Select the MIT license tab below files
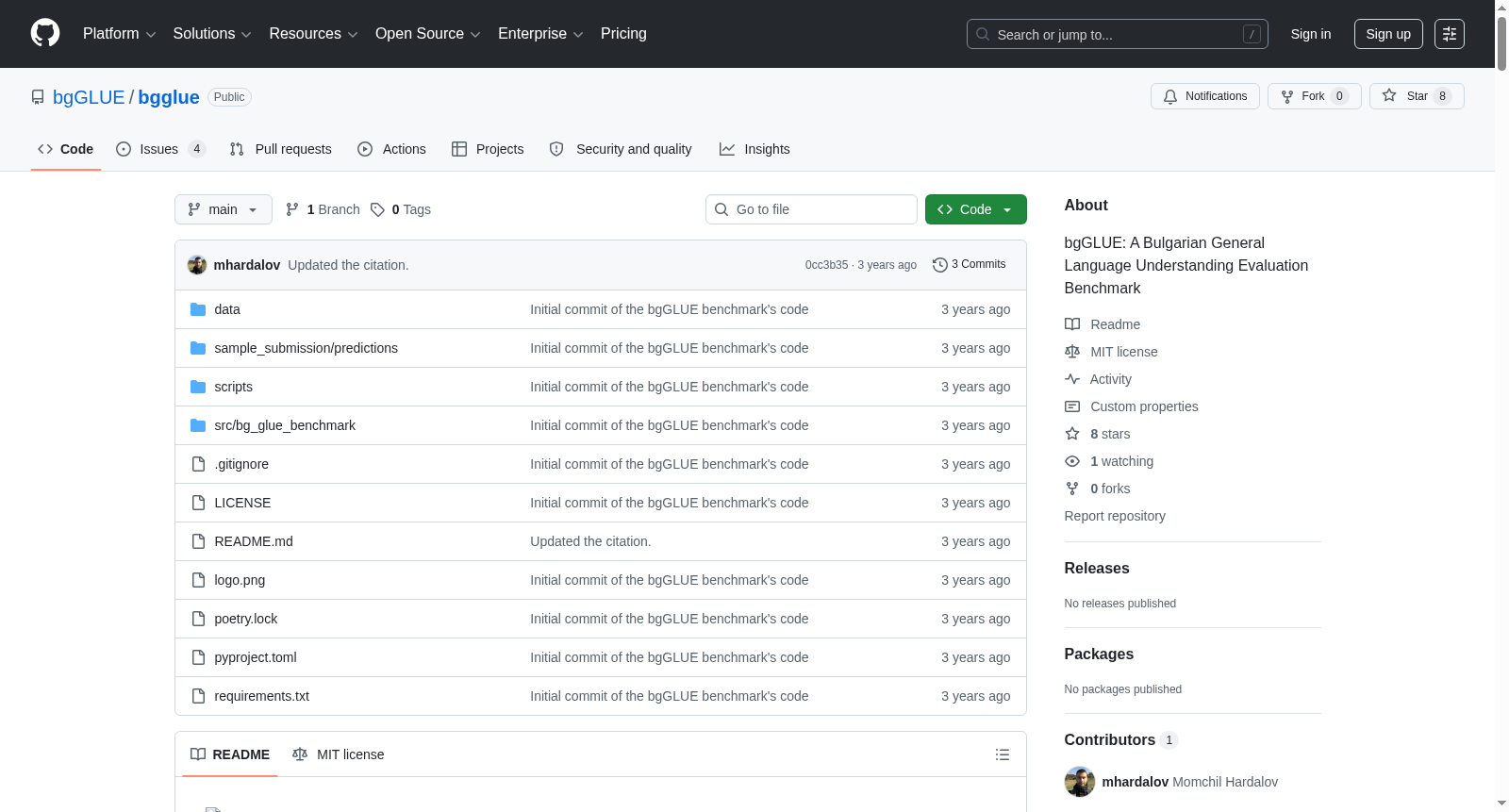This screenshot has height=812, width=1509. point(339,754)
